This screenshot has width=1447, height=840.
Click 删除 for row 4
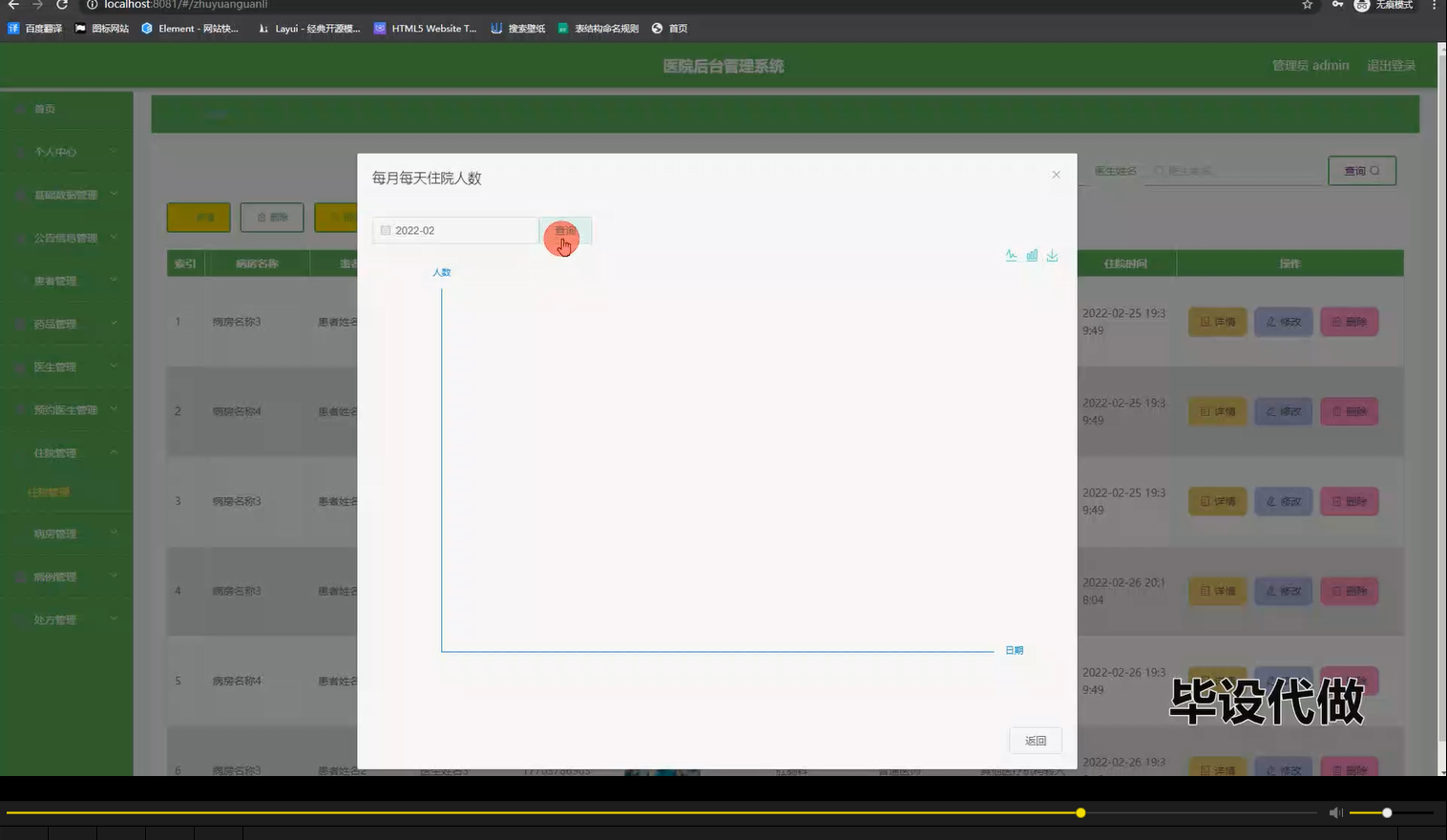pyautogui.click(x=1350, y=591)
